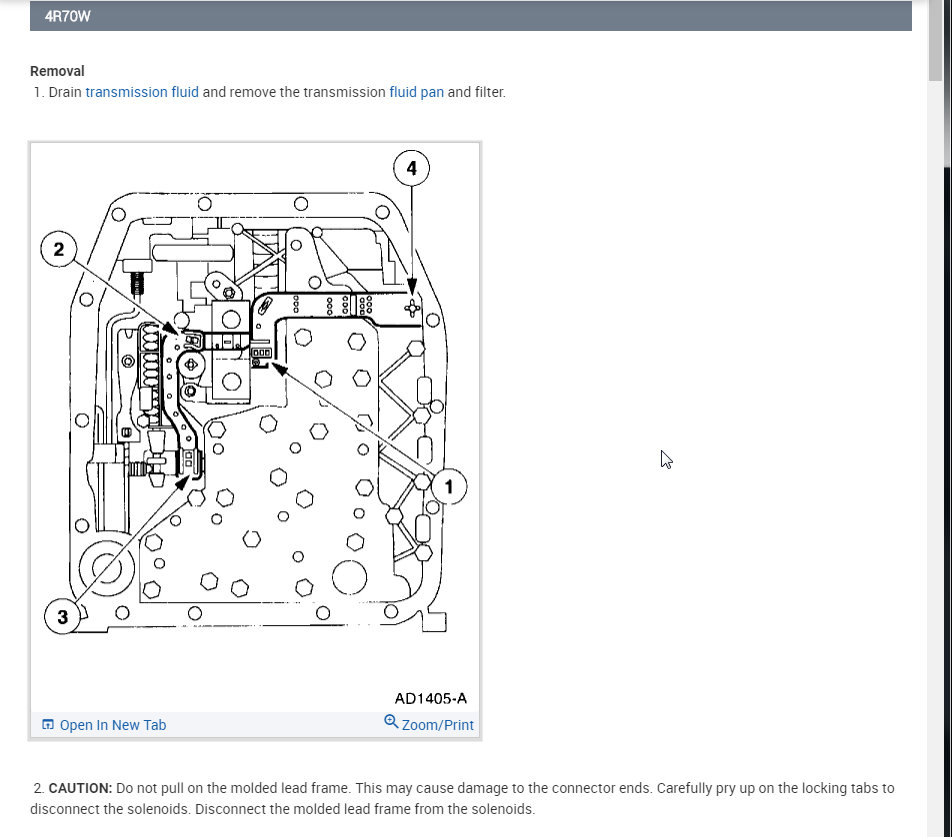Image resolution: width=952 pixels, height=837 pixels.
Task: Click callout number 4 in the diagram
Action: click(x=412, y=168)
